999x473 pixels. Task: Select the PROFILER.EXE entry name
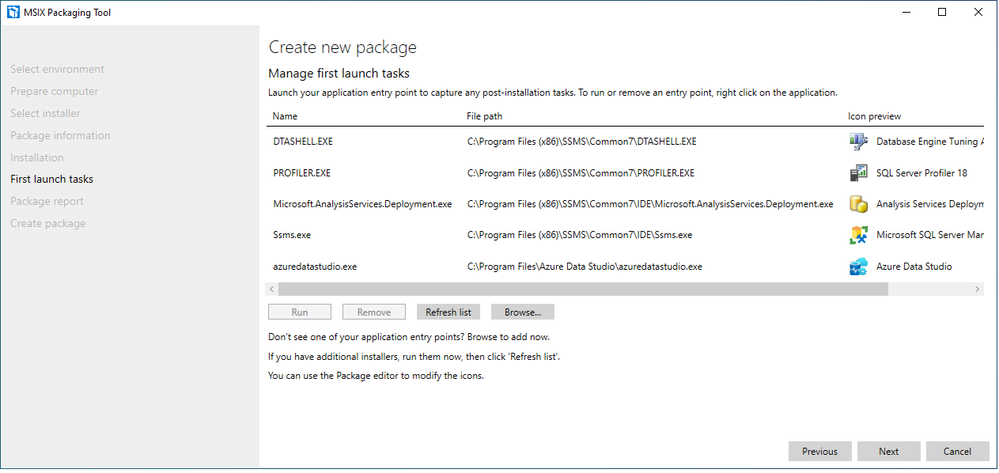point(301,173)
